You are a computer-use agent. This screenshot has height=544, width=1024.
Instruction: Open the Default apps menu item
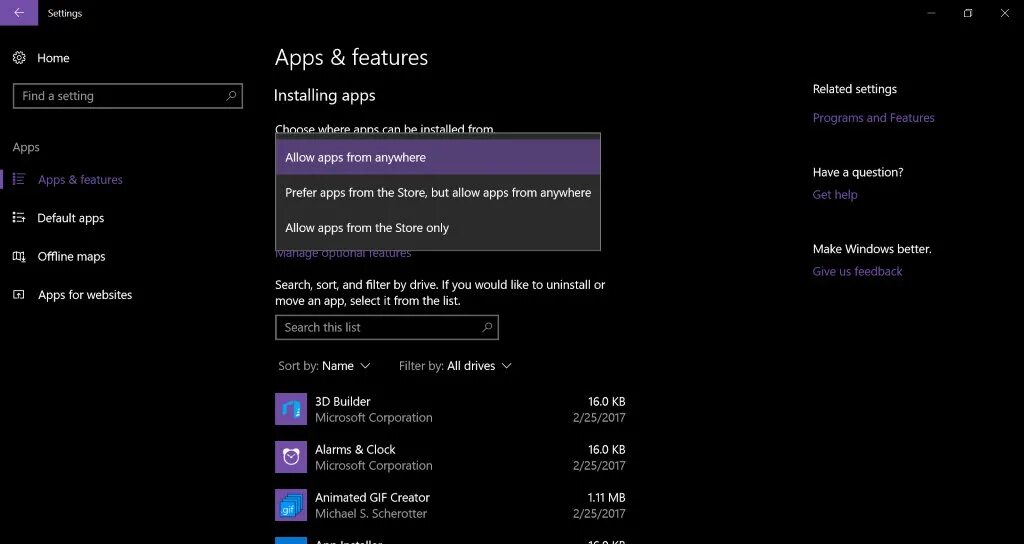(x=71, y=217)
